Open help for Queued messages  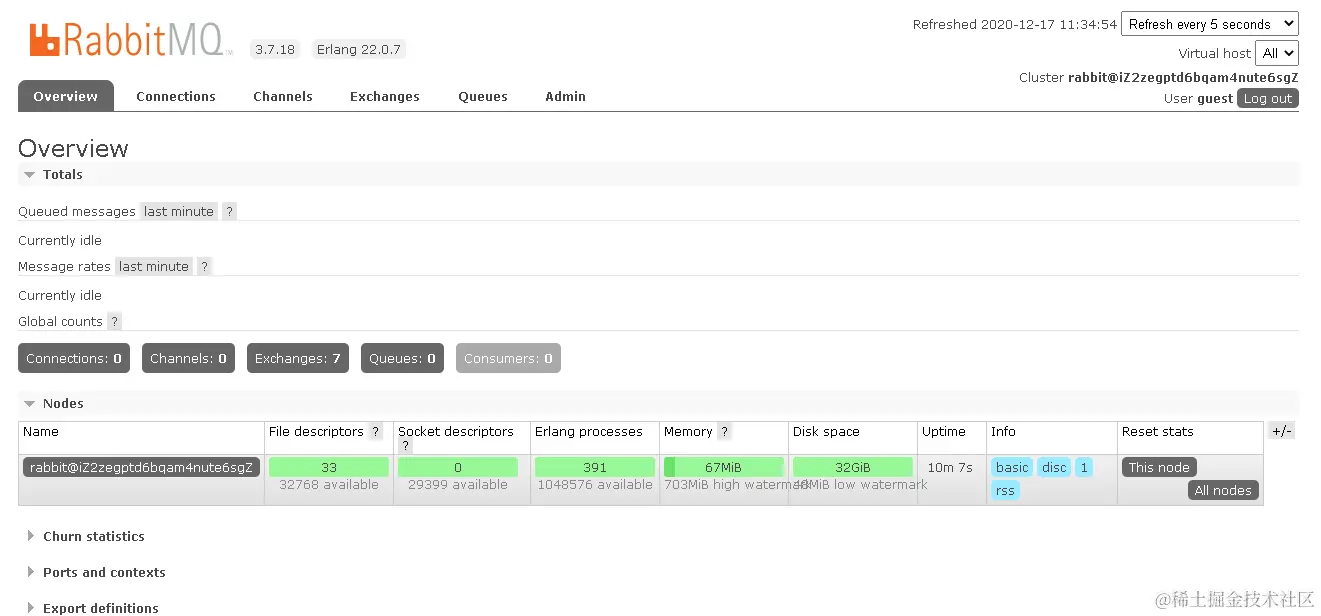[x=229, y=211]
